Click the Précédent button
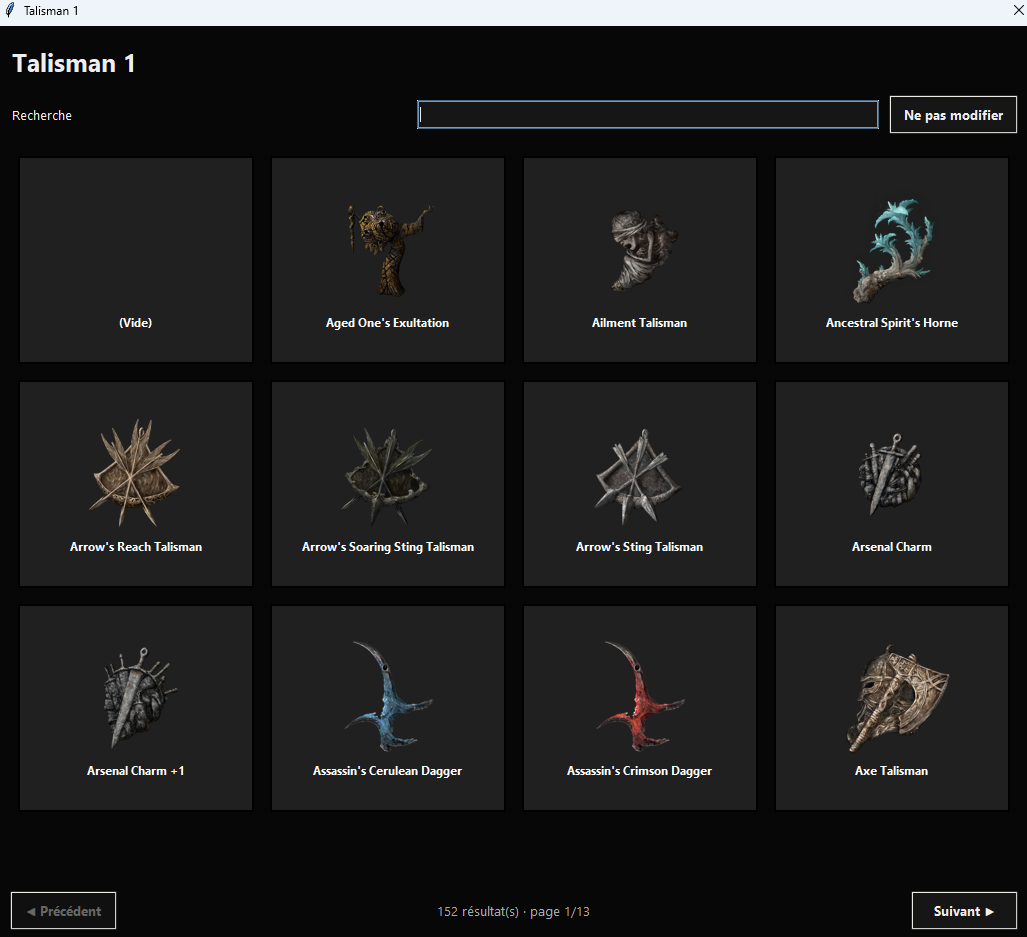This screenshot has width=1027, height=937. click(64, 911)
